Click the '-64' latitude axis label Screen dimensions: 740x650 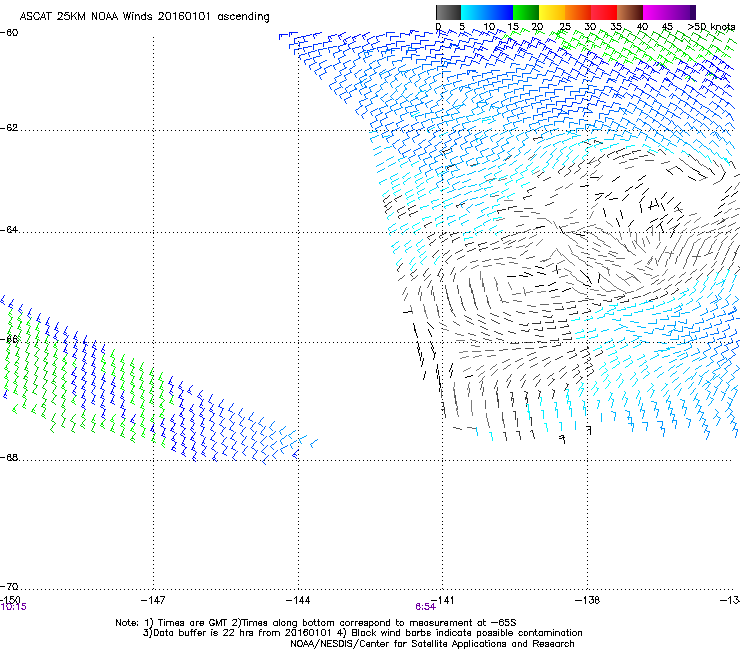(9, 230)
